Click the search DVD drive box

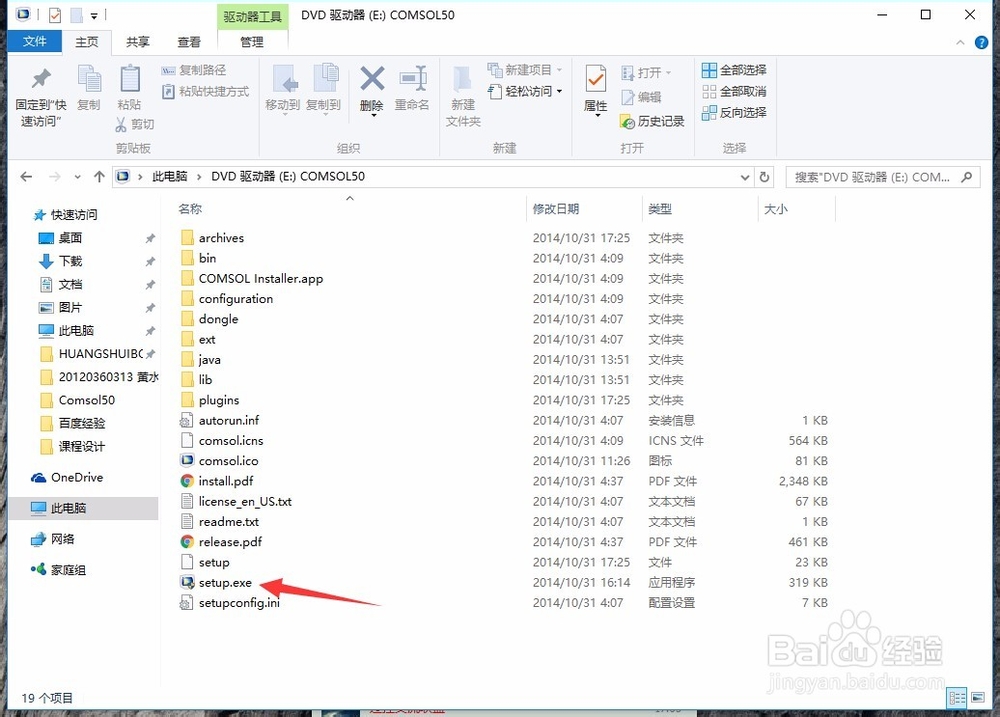click(x=883, y=177)
